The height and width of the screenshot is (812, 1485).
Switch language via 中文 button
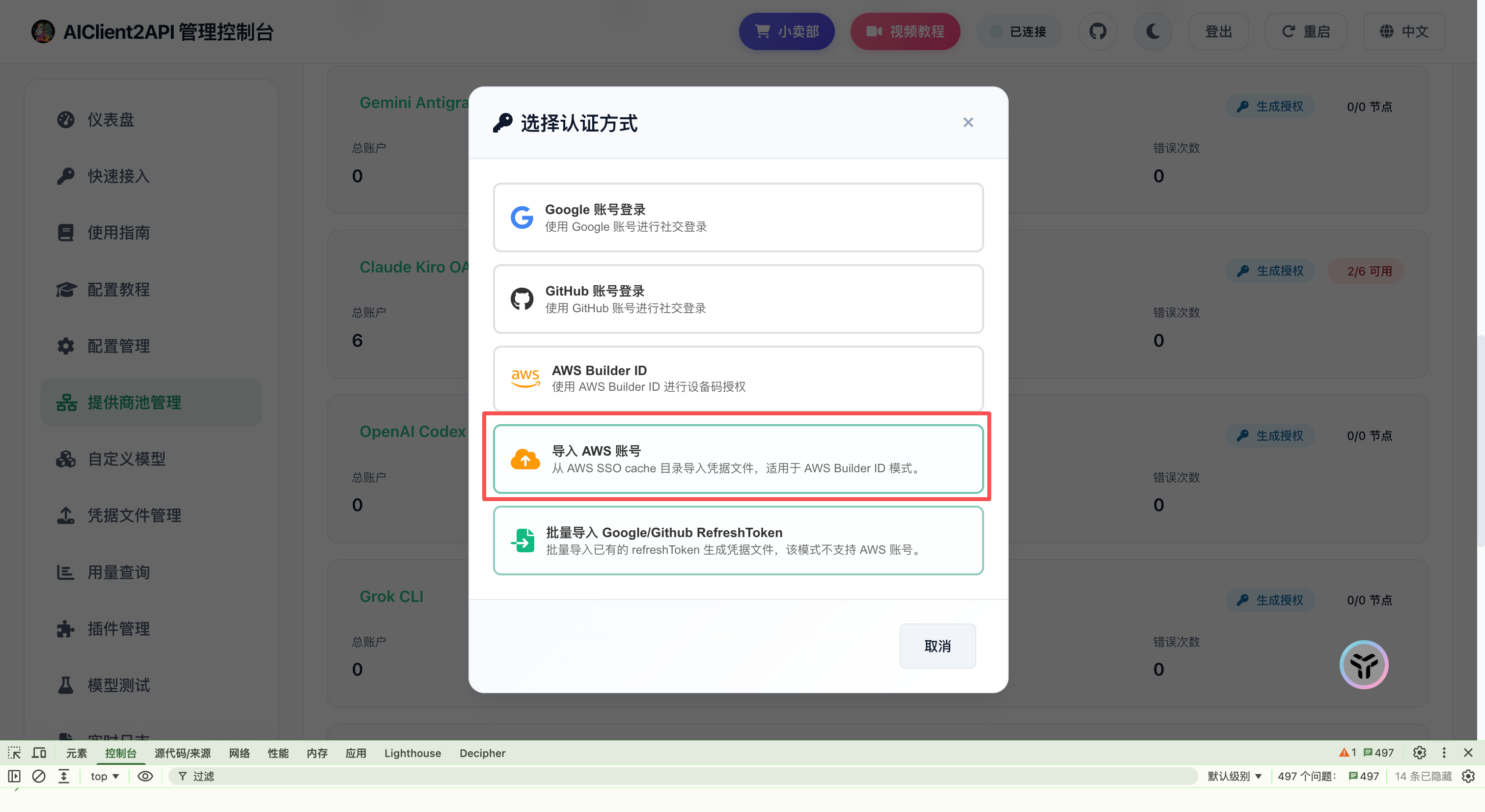pos(1403,31)
